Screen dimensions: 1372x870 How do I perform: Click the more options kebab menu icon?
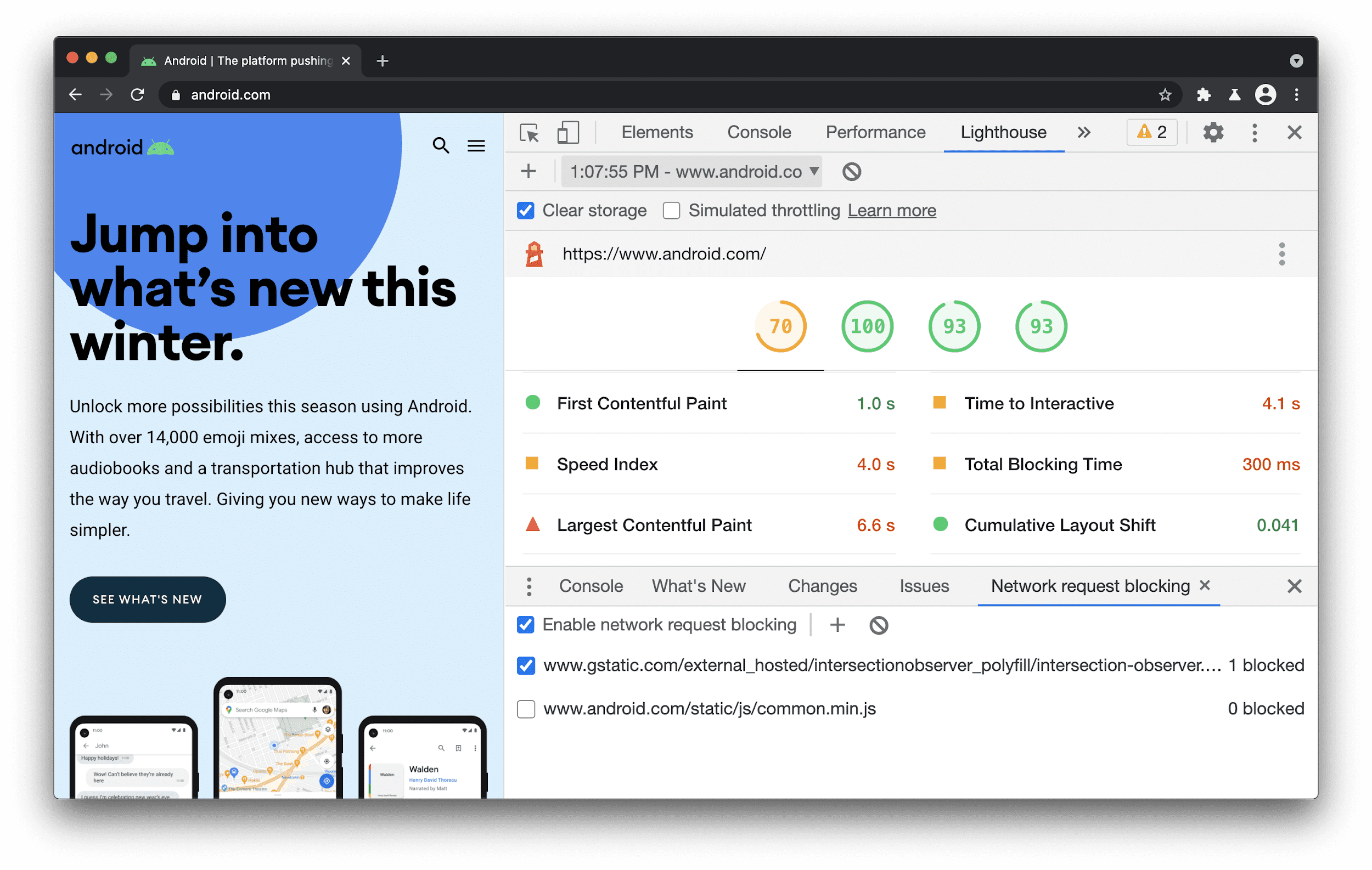coord(1255,132)
